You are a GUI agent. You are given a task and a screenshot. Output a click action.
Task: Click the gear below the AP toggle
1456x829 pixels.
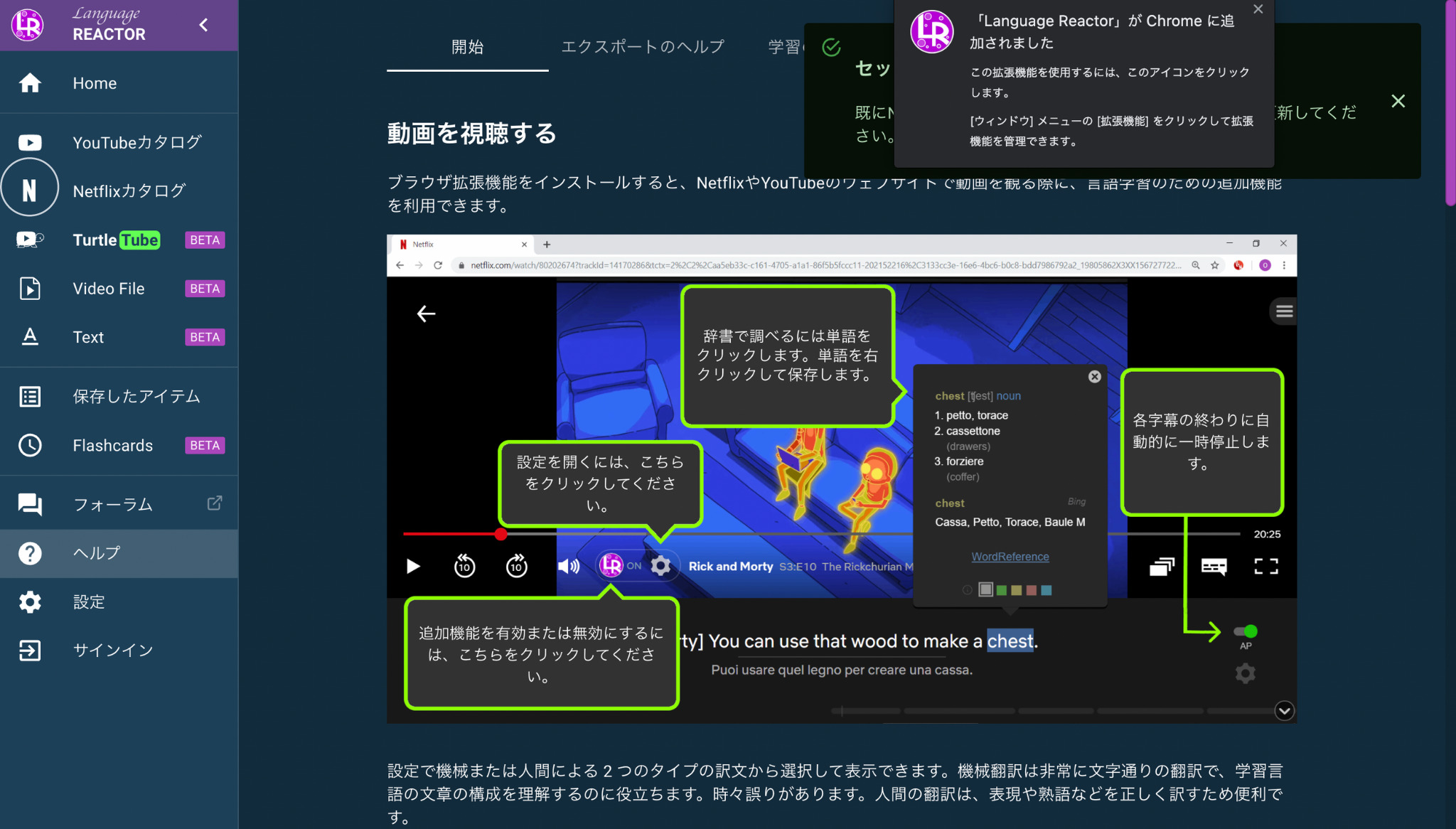[x=1245, y=673]
